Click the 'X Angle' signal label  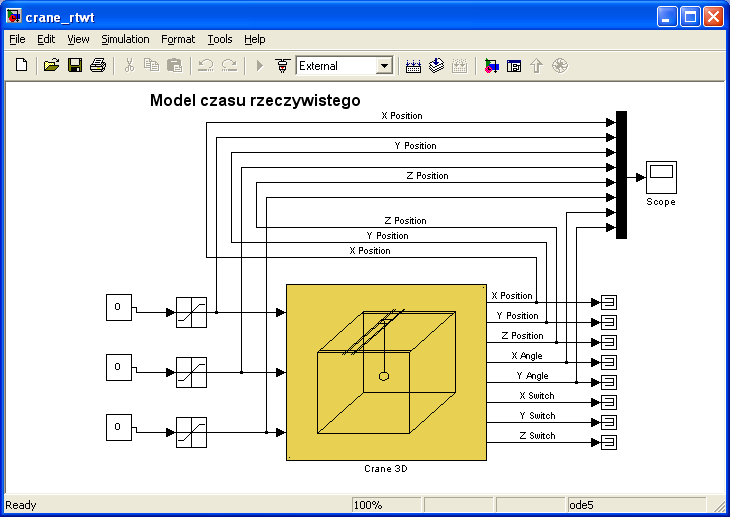coord(527,356)
